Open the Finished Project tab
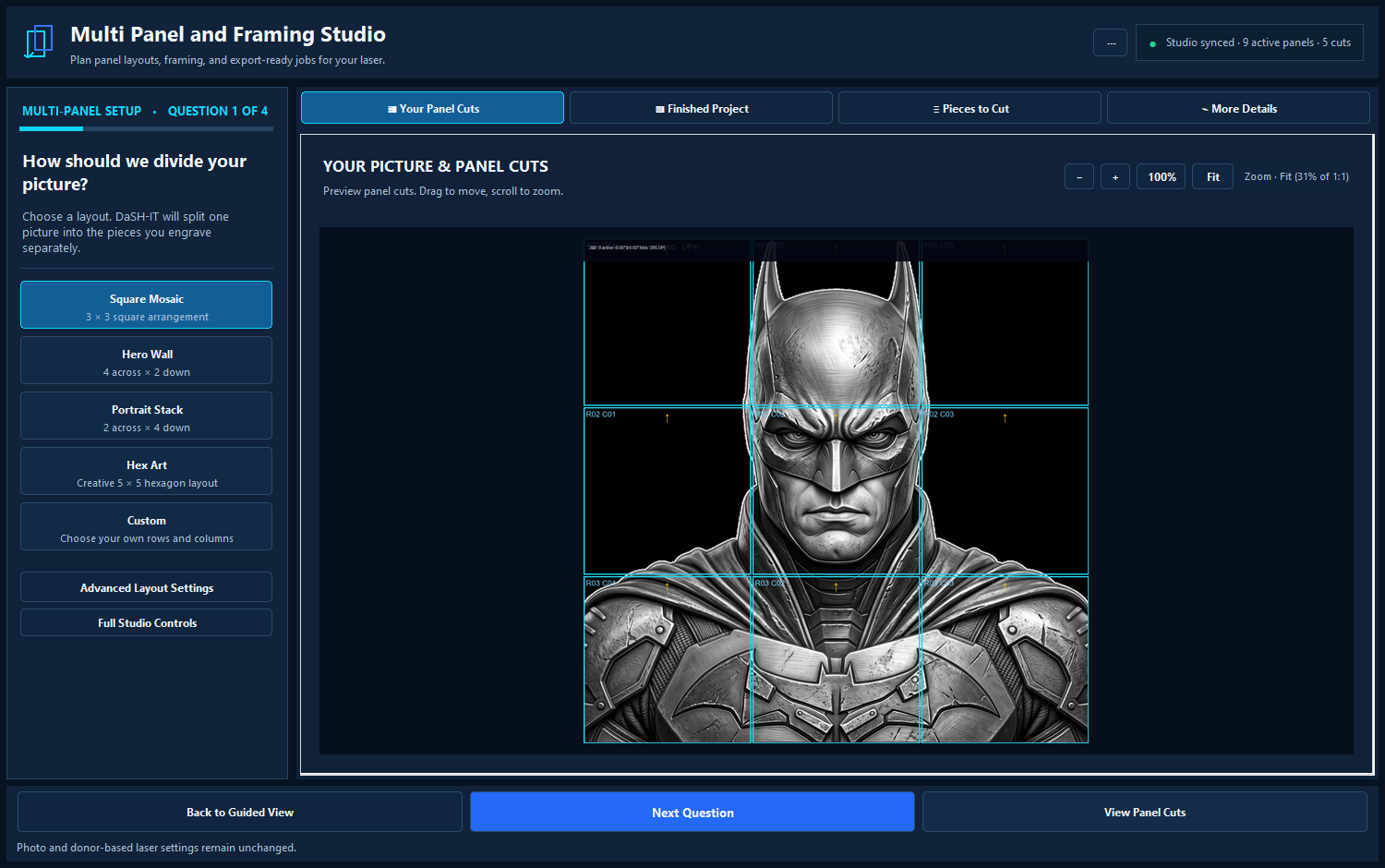 (x=701, y=108)
